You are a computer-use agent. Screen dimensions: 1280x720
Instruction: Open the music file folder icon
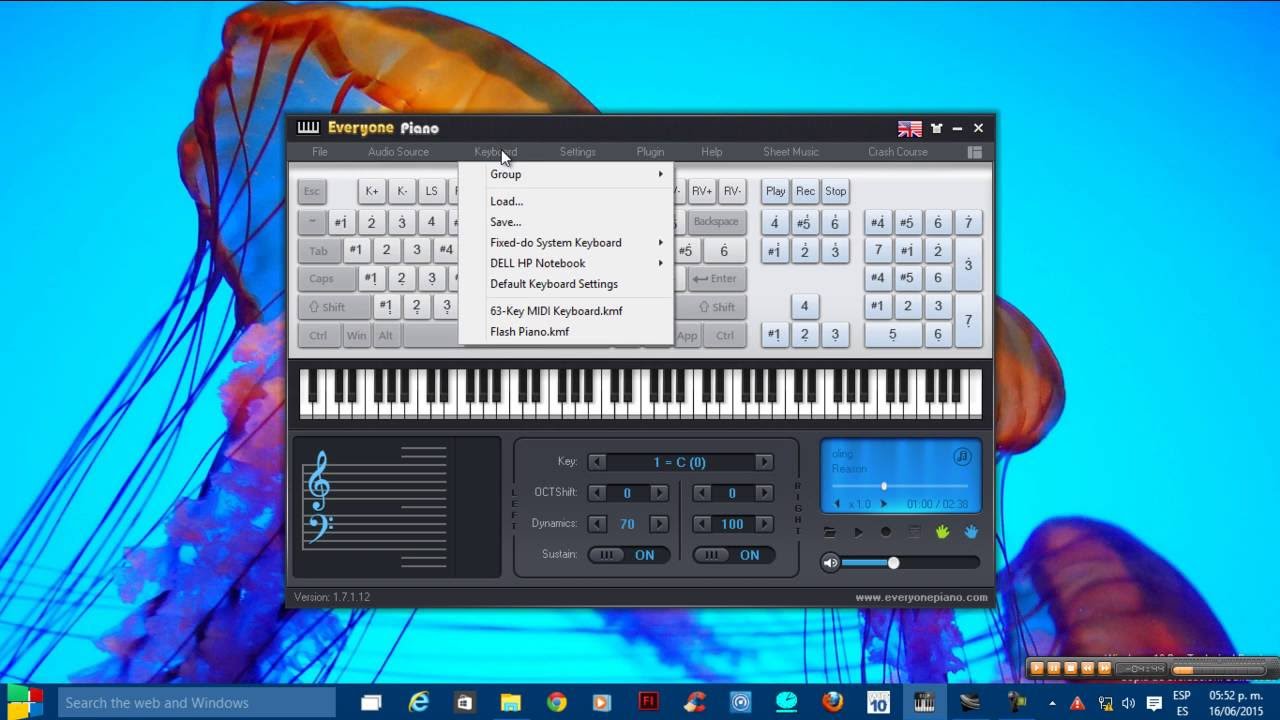[x=830, y=532]
